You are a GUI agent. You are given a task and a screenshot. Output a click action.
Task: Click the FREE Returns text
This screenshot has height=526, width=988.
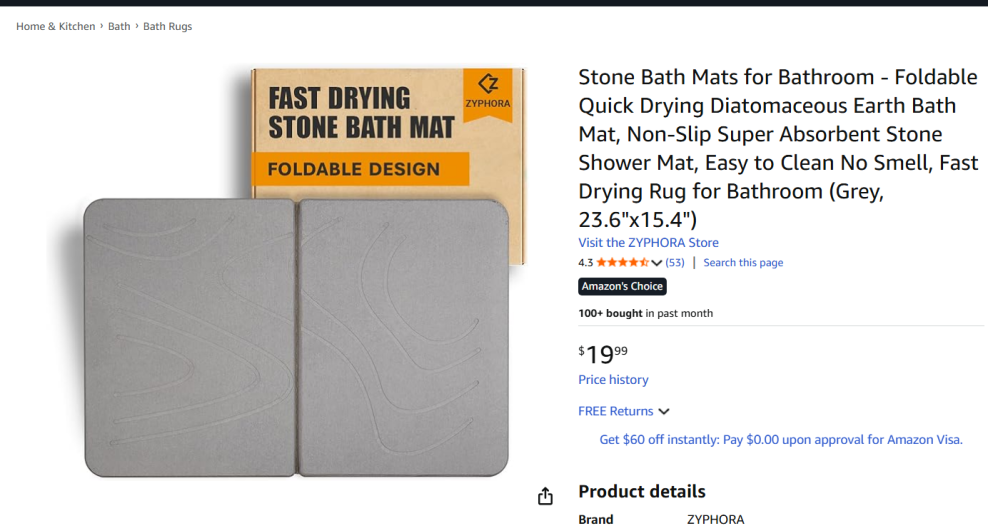pyautogui.click(x=615, y=411)
